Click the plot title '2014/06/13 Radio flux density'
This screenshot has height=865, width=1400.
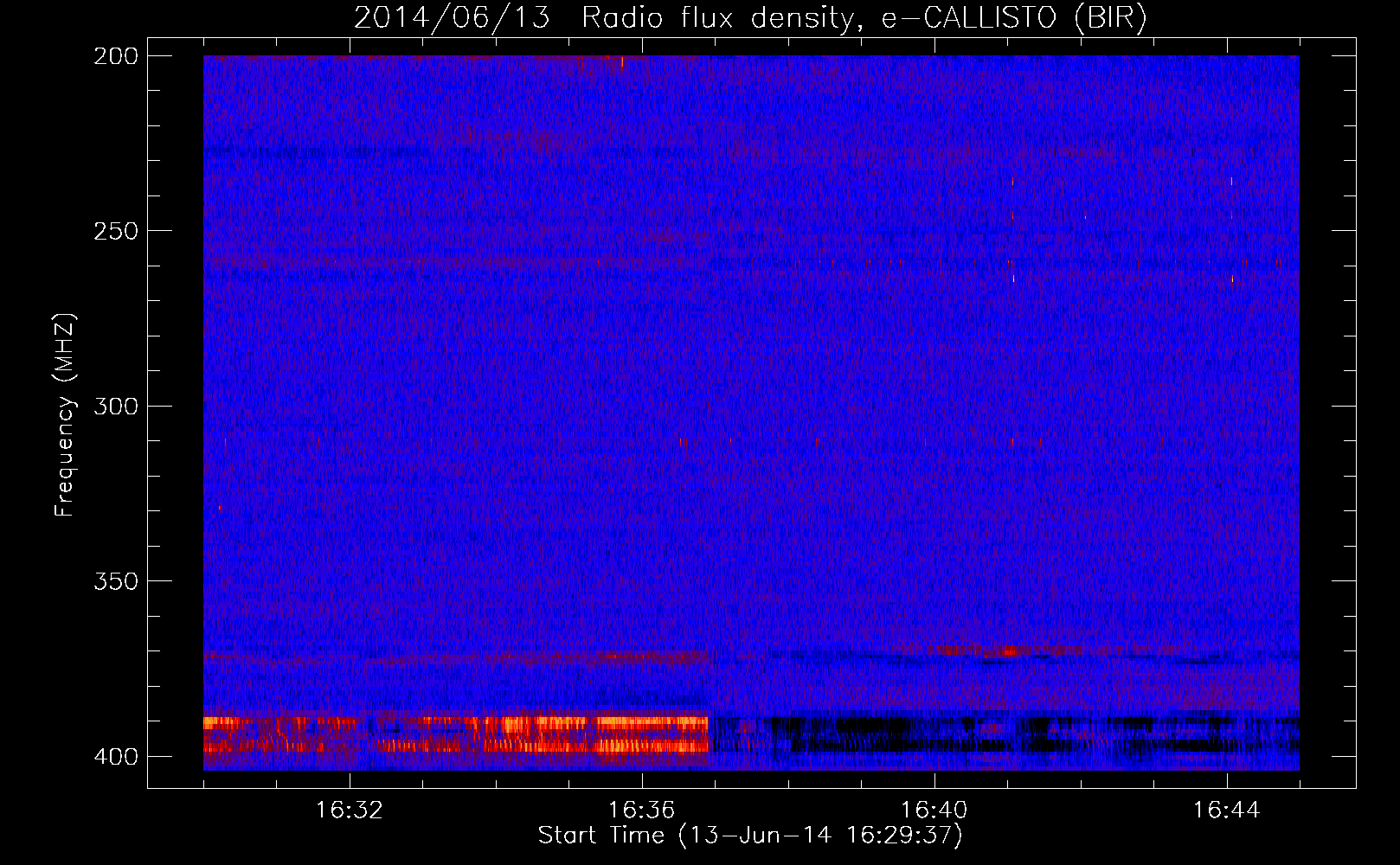click(x=750, y=18)
